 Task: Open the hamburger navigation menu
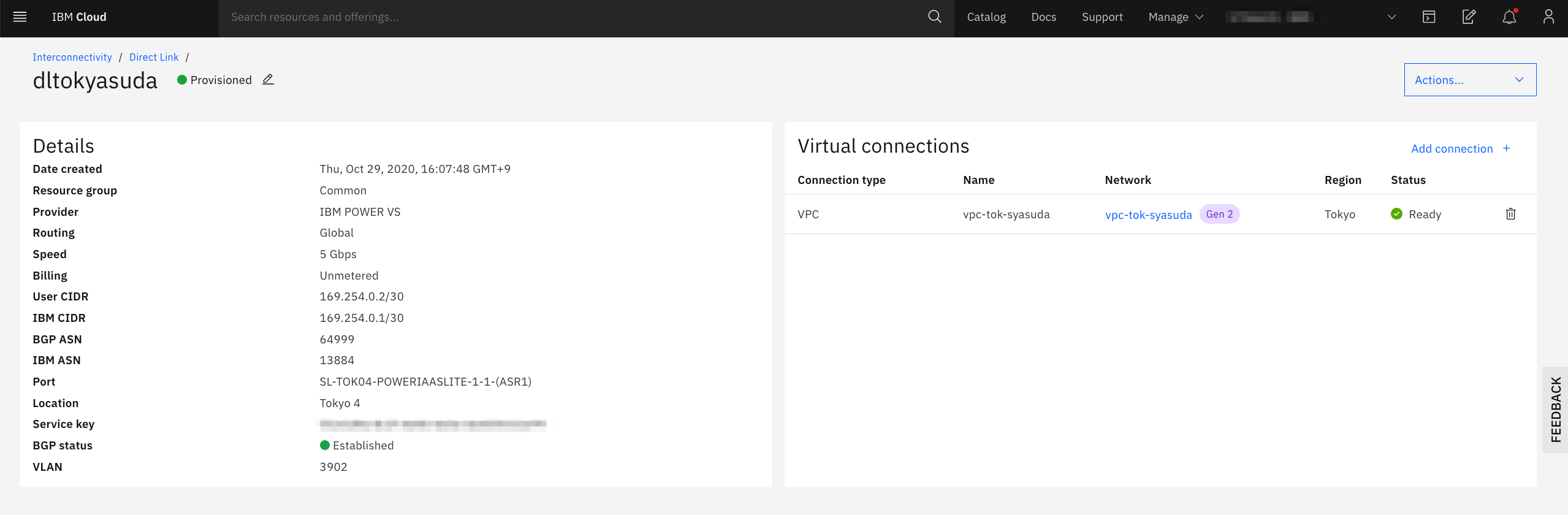coord(20,17)
